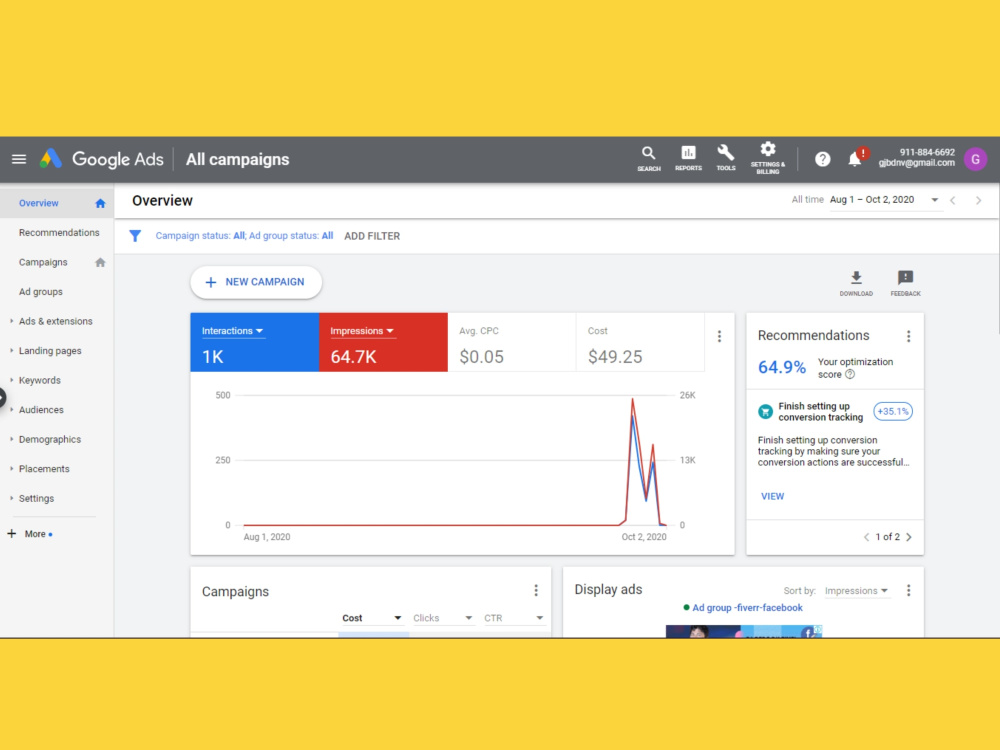The width and height of the screenshot is (1000, 750).
Task: Show next recommendation
Action: [909, 537]
